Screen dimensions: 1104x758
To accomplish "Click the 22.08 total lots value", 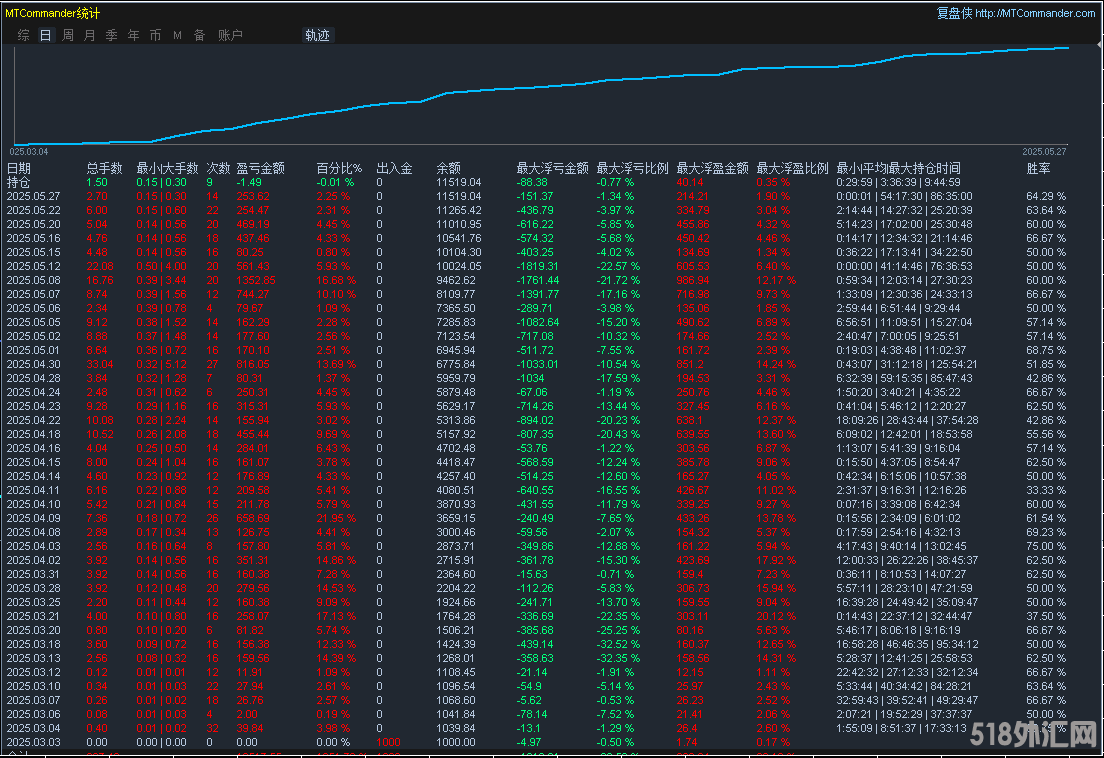I will (100, 266).
